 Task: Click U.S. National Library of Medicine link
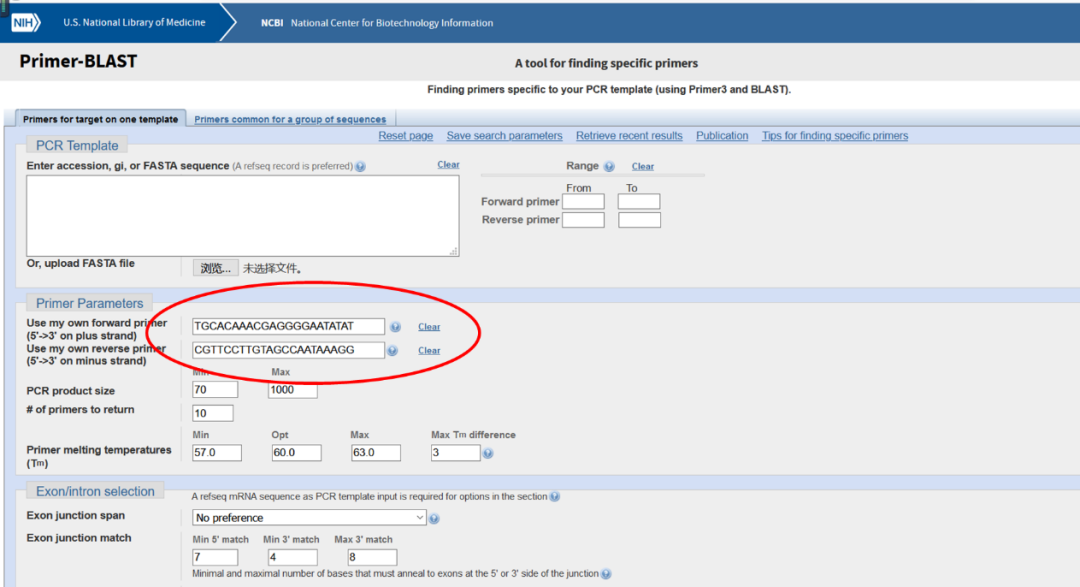coord(134,23)
